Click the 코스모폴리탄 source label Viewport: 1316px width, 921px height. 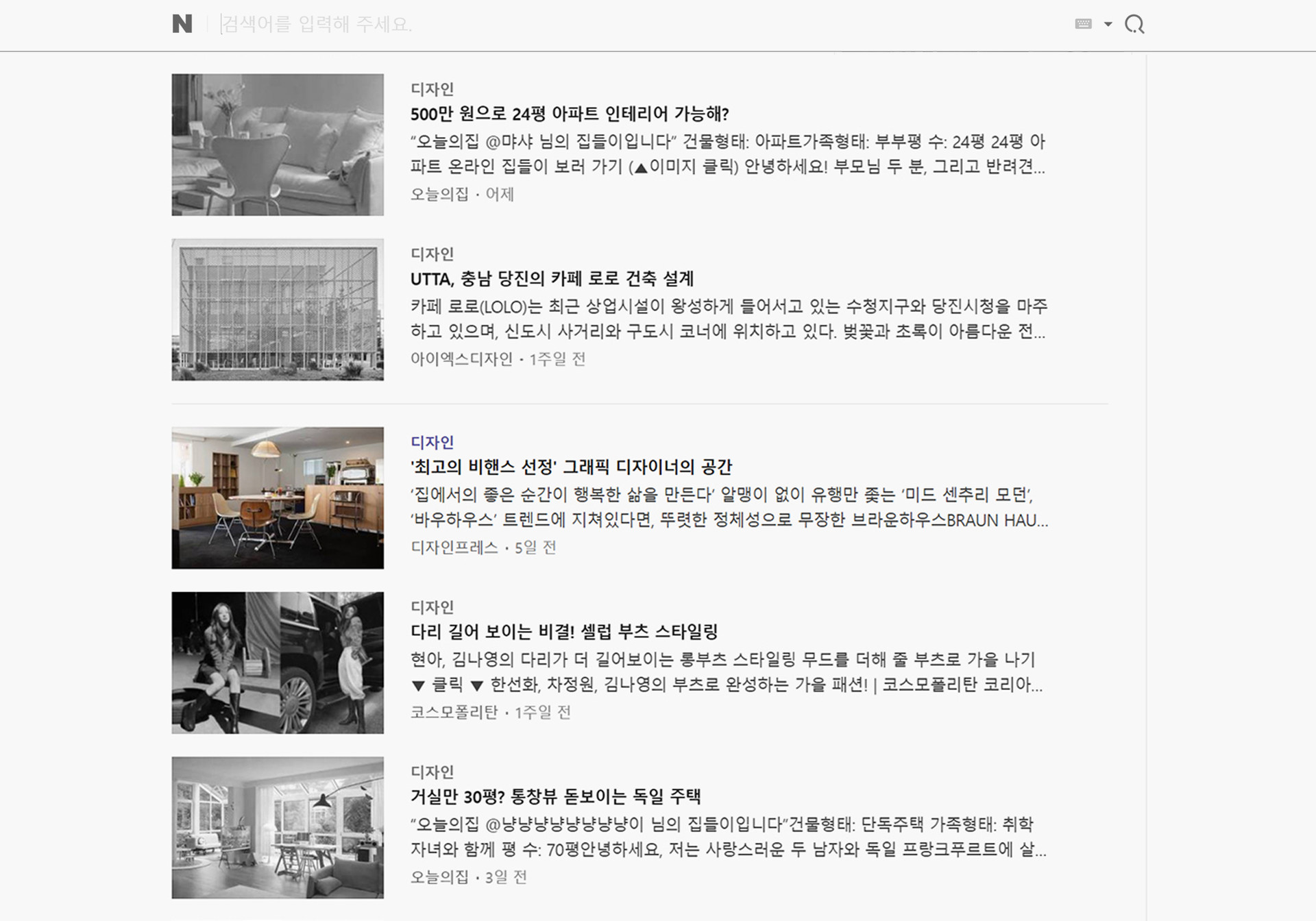(x=454, y=713)
